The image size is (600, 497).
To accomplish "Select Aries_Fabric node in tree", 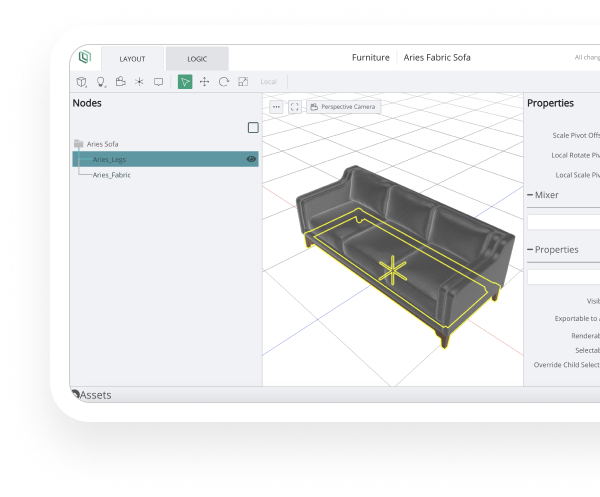I will point(112,175).
